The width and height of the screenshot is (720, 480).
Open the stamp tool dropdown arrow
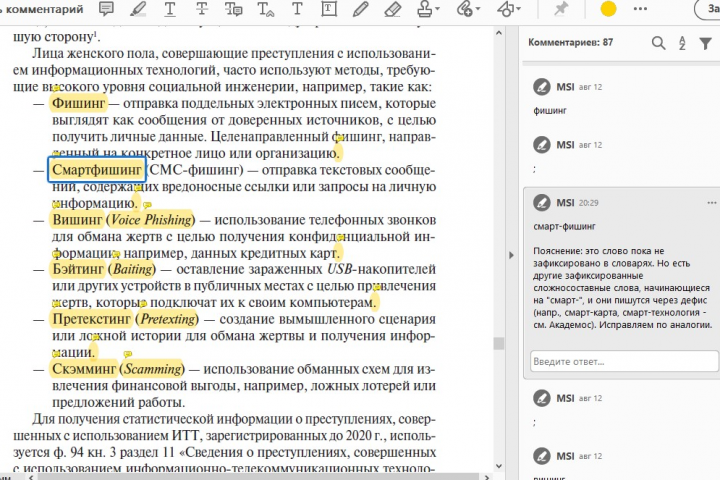[437, 9]
